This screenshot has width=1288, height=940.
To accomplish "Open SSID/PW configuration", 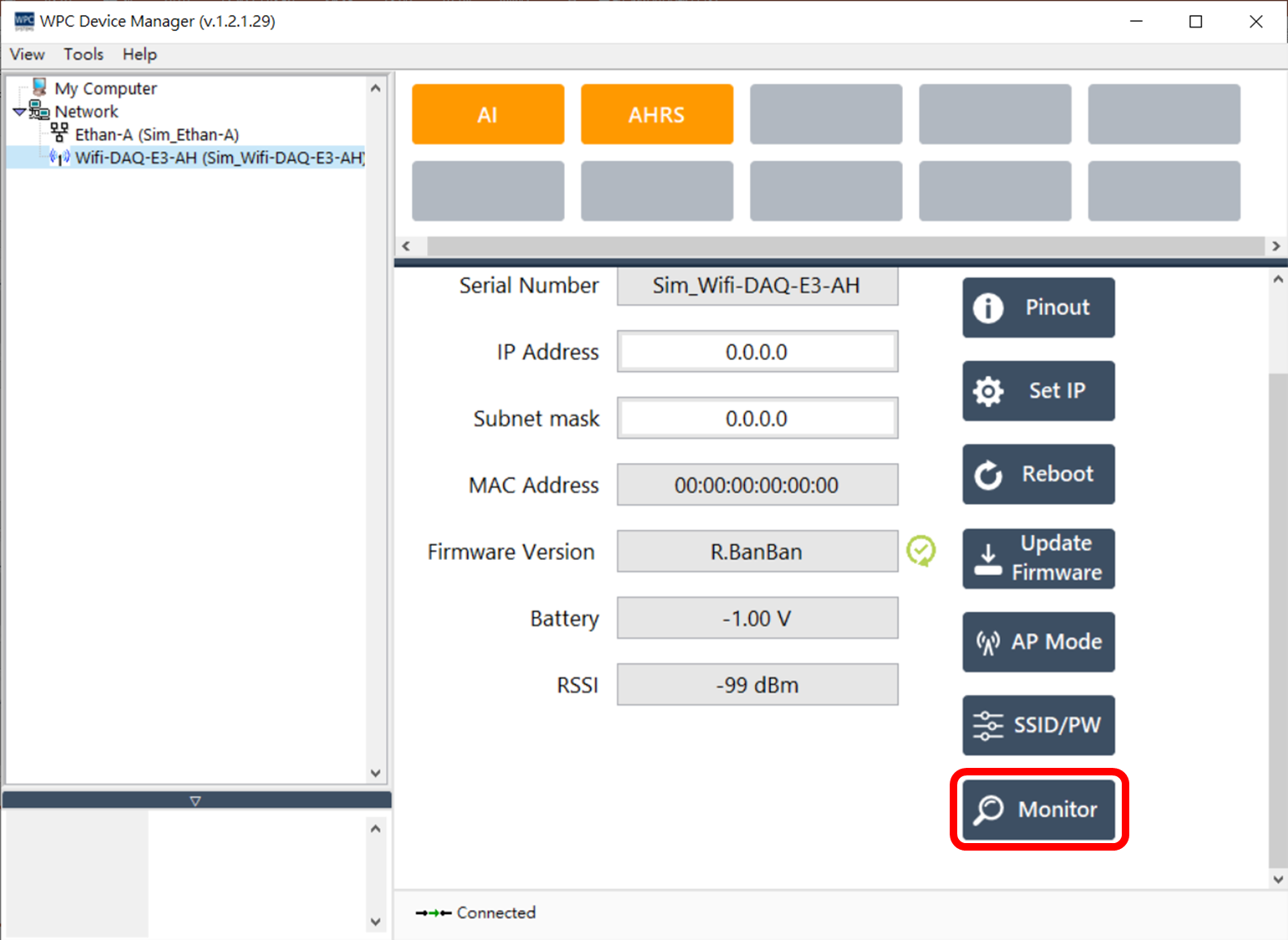I will click(1038, 725).
